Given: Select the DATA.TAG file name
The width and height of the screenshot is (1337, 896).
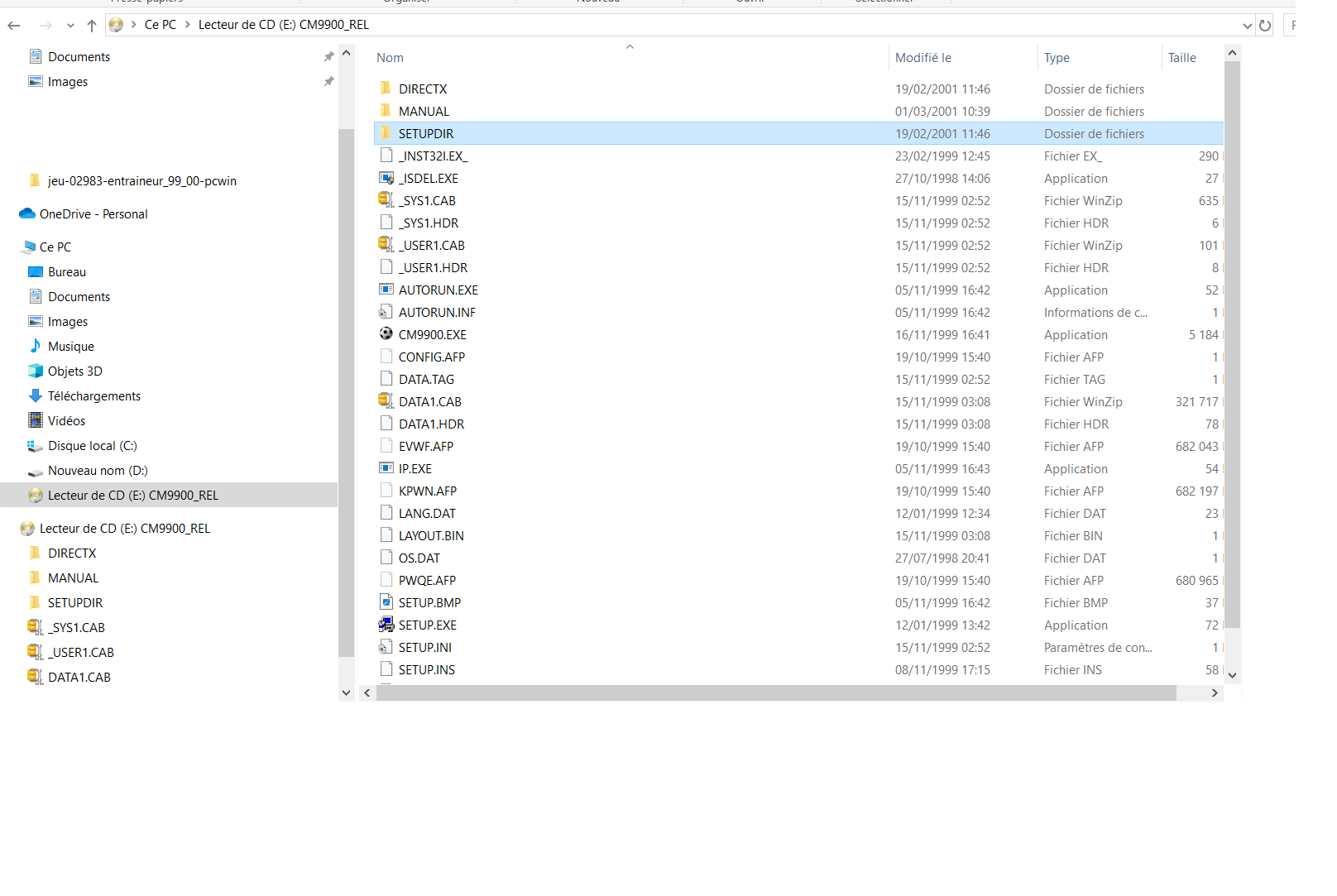Looking at the screenshot, I should click(426, 380).
